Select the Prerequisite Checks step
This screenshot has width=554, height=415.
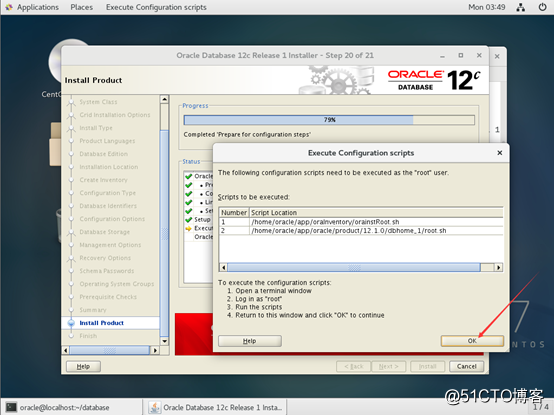coord(108,297)
